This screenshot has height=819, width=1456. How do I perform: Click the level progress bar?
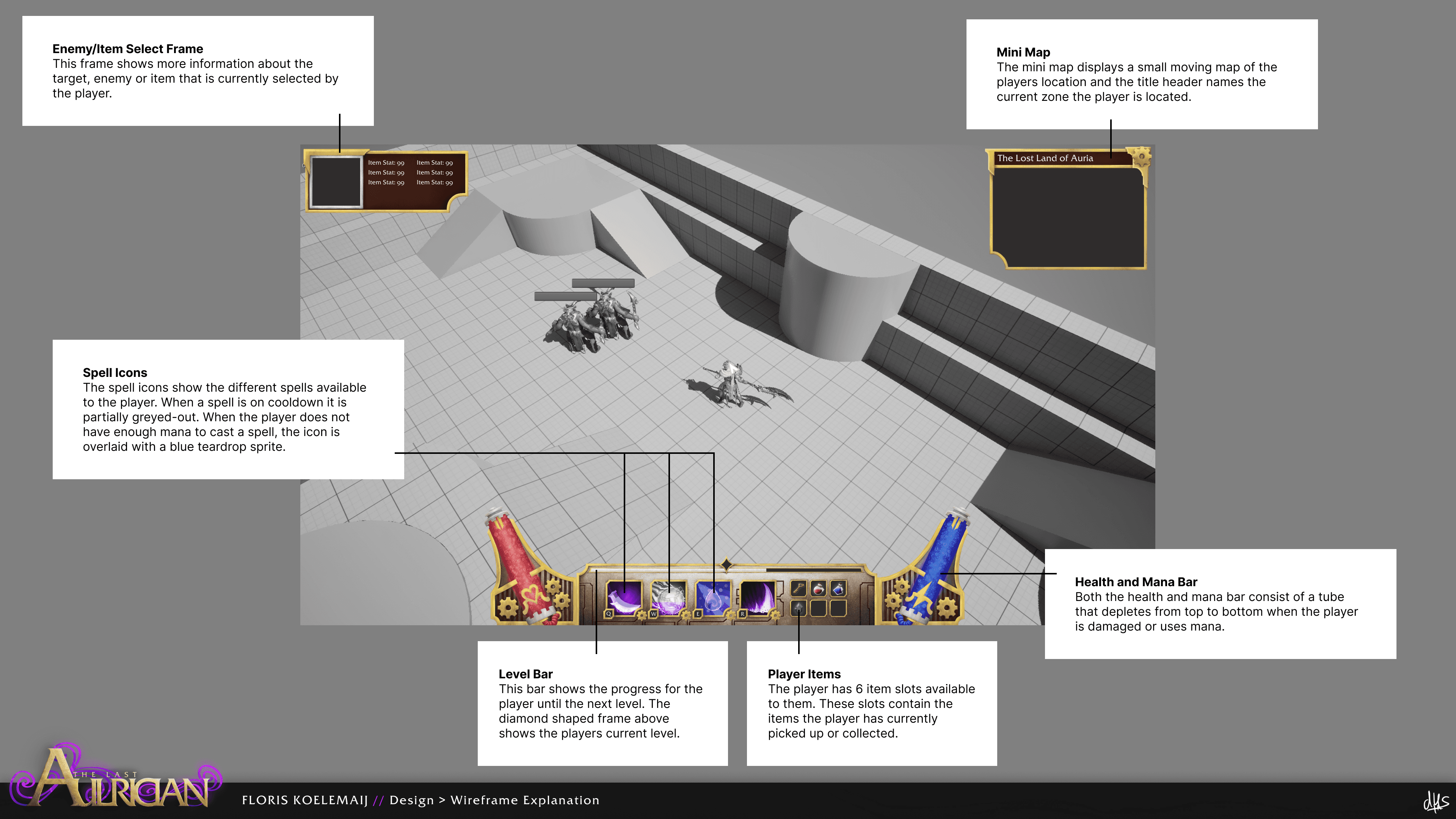(x=727, y=571)
